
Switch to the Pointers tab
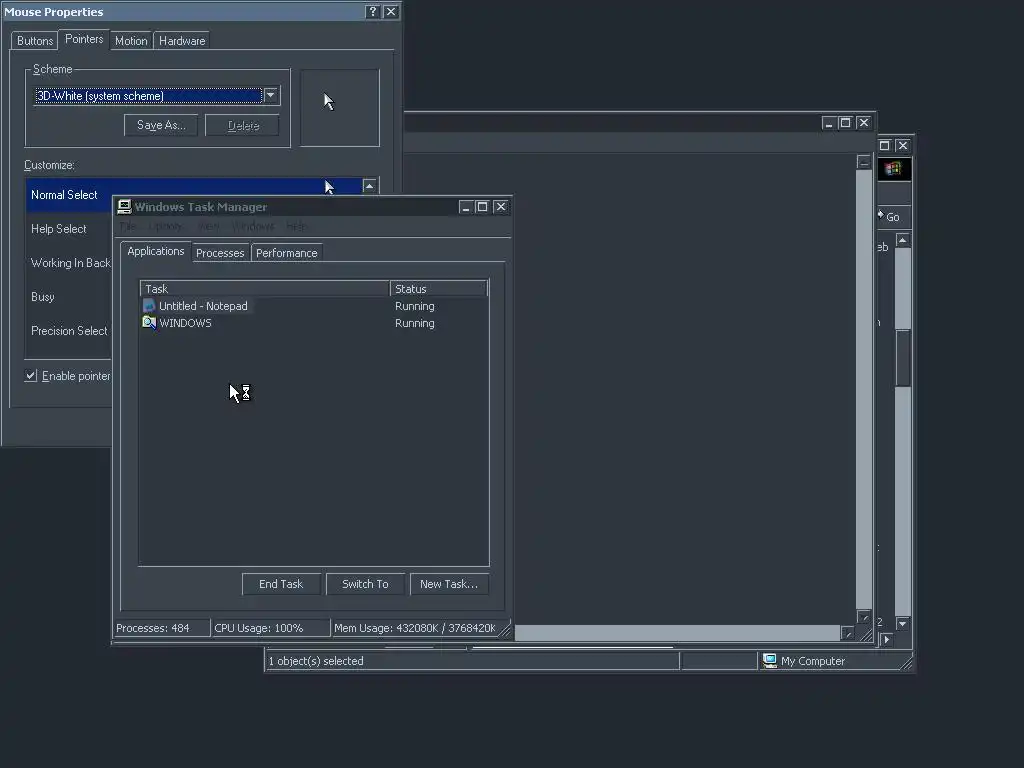click(x=84, y=39)
